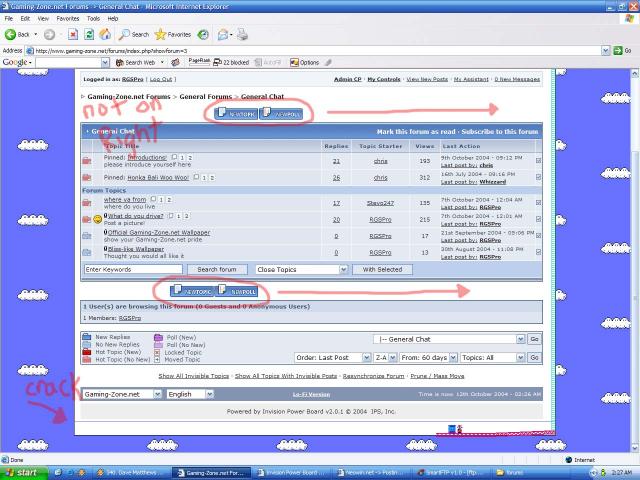Open the Mail toolbar icon
This screenshot has height=480, width=640.
point(223,35)
